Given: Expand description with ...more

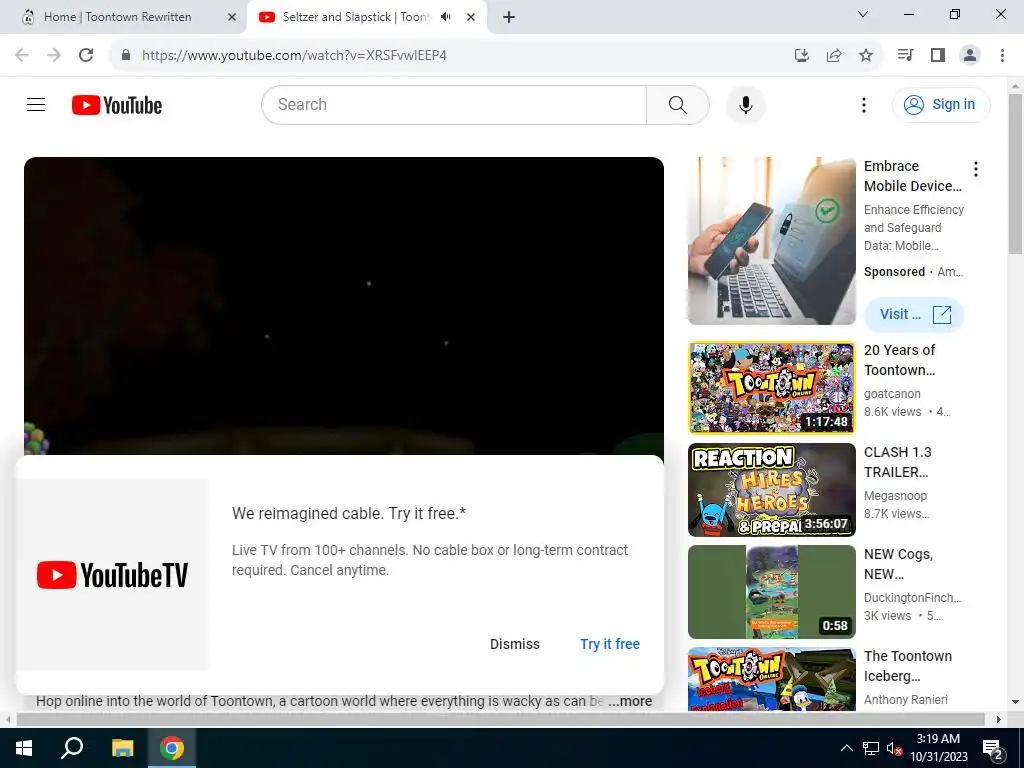Looking at the screenshot, I should pos(630,701).
